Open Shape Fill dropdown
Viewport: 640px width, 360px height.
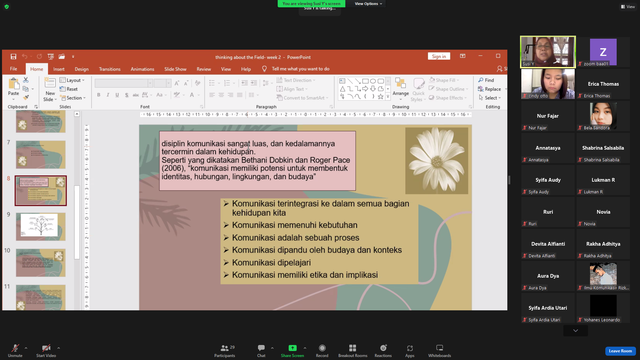444,80
